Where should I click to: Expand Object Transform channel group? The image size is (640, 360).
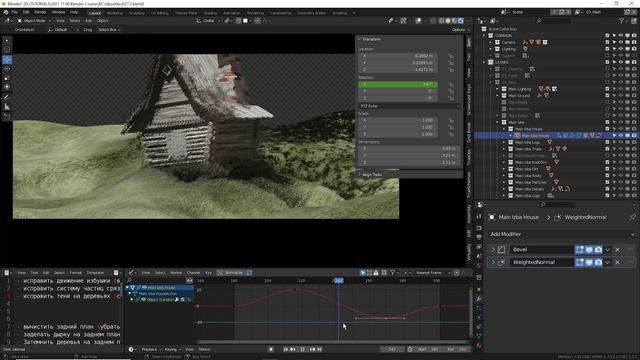click(x=131, y=300)
